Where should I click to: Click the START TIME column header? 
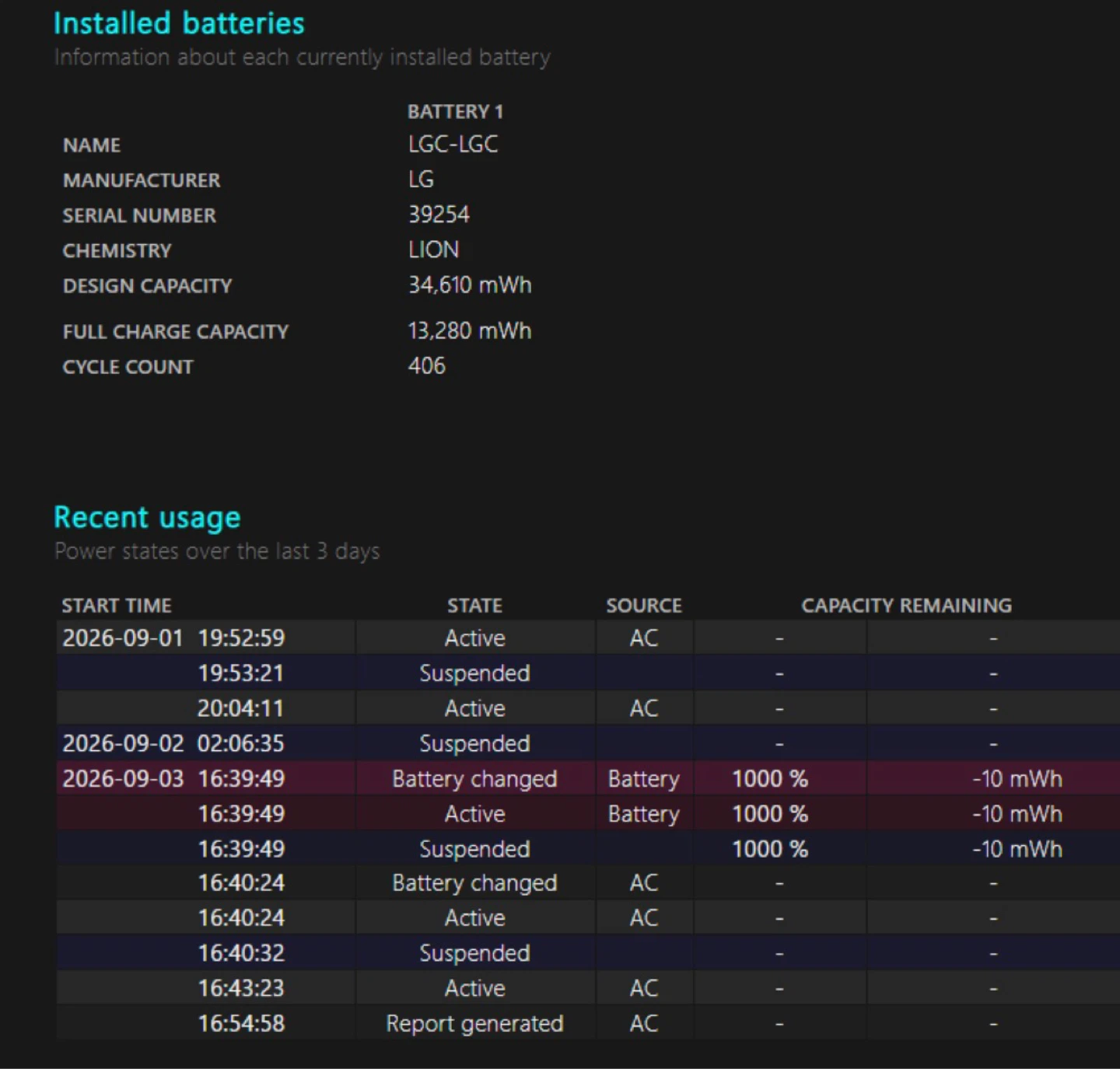click(117, 605)
